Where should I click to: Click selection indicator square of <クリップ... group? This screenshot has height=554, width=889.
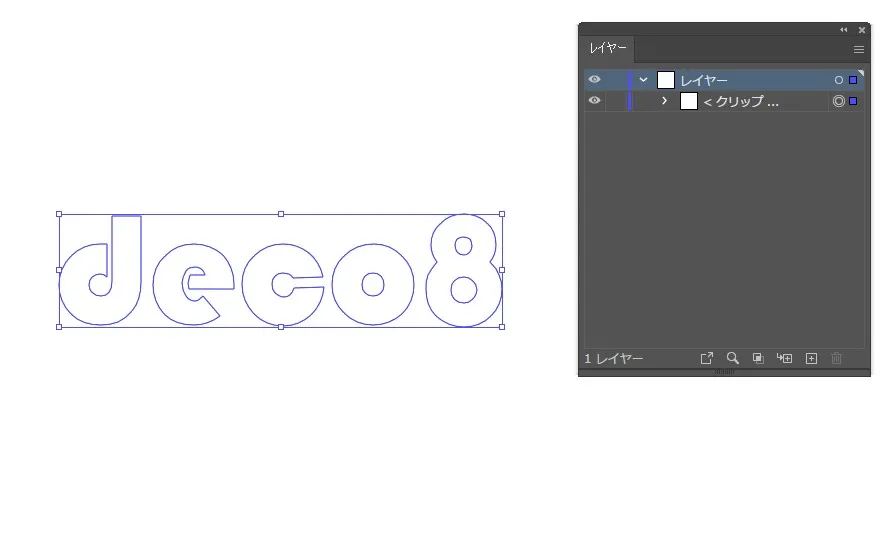coord(853,101)
